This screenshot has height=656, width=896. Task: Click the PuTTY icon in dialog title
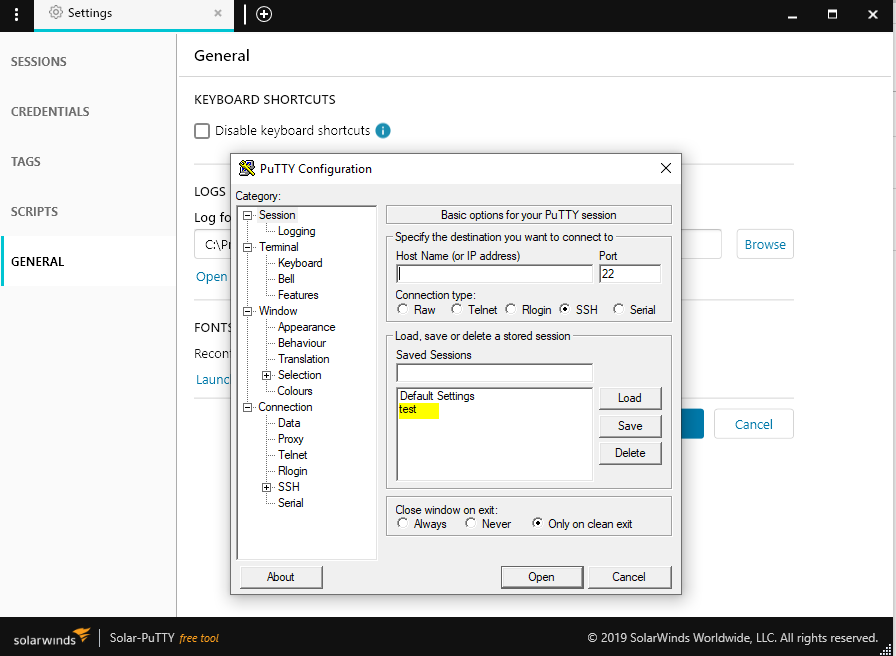point(247,169)
